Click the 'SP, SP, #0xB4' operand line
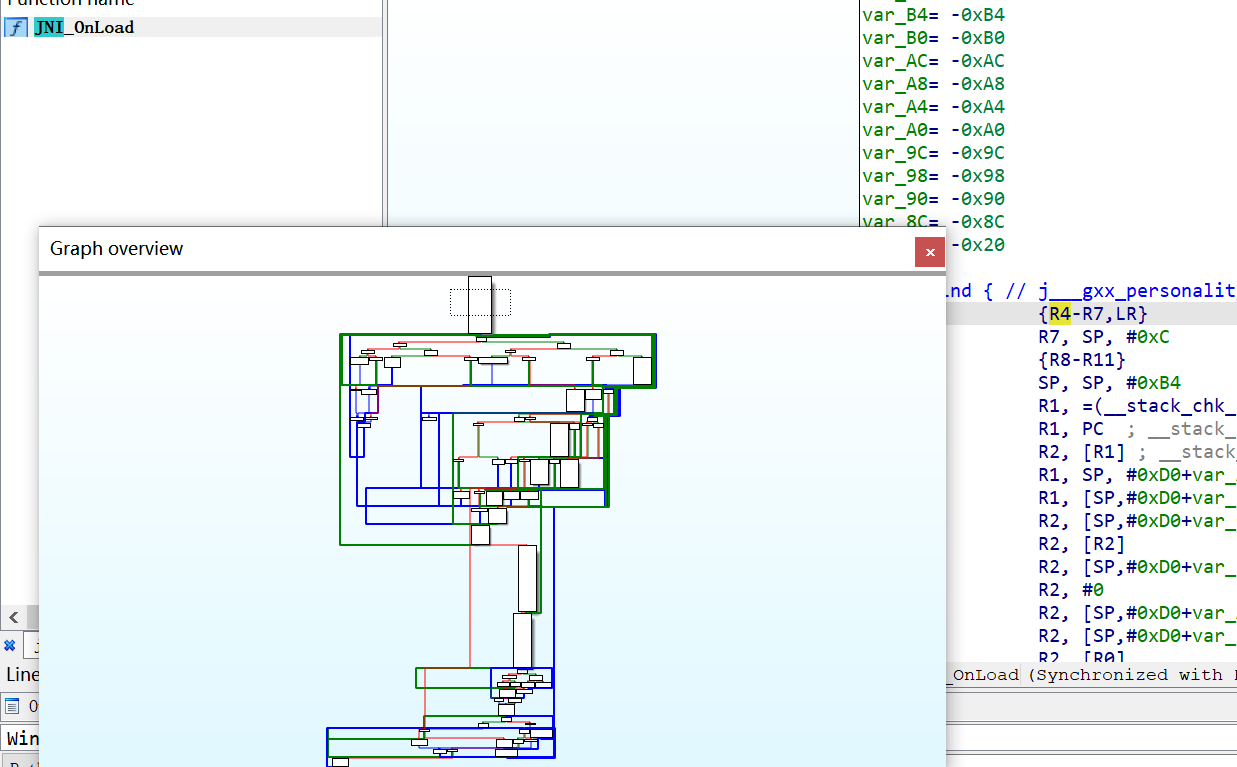Screen dimensions: 1237x767 [x=1109, y=383]
